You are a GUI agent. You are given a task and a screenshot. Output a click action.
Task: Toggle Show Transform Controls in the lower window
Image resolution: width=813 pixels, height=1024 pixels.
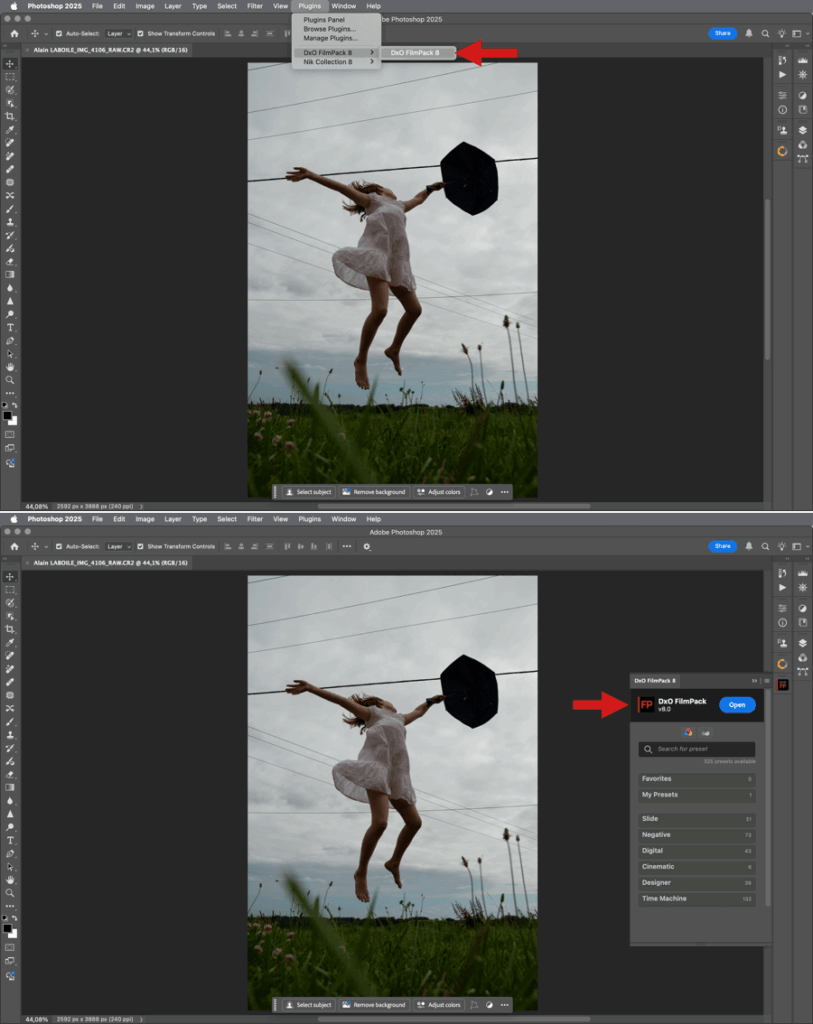(x=141, y=547)
